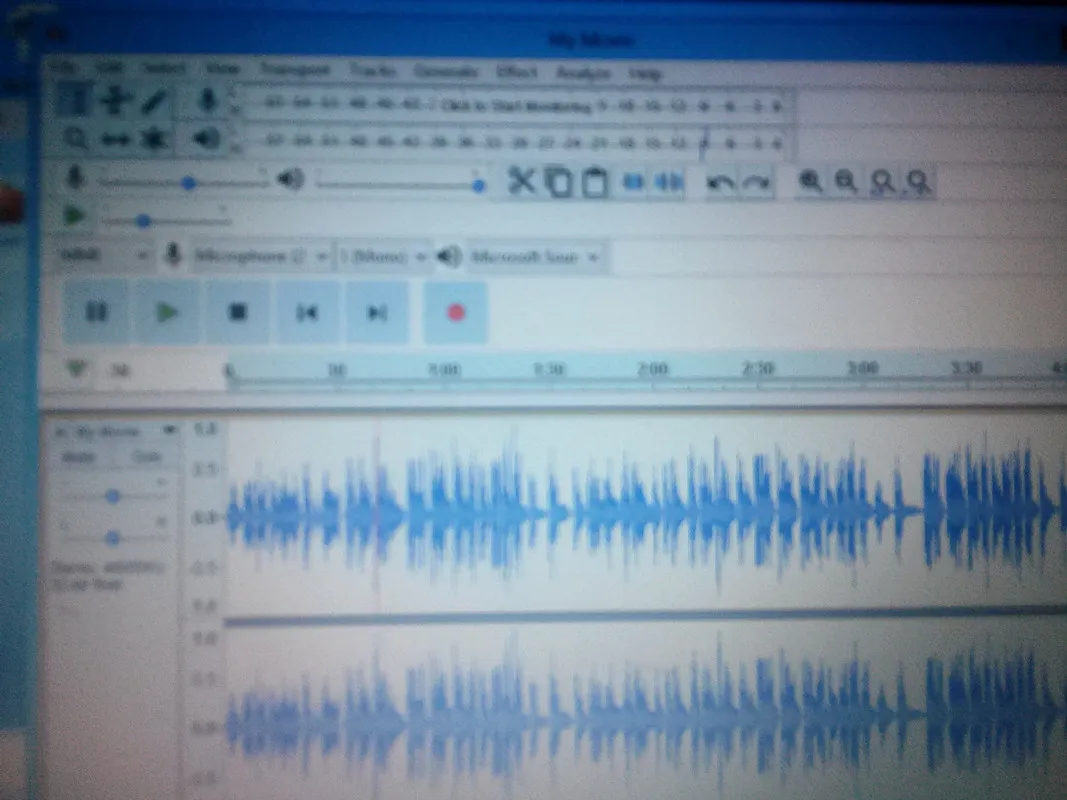Zoom out using the magnifier minus icon
The height and width of the screenshot is (800, 1067).
pos(847,182)
